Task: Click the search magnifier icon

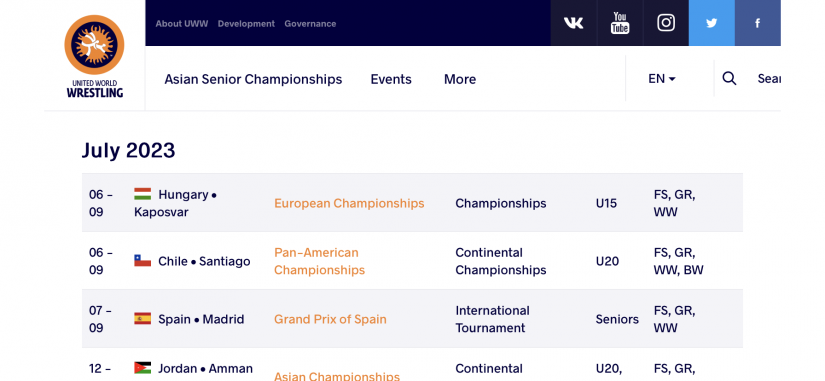Action: 729,78
